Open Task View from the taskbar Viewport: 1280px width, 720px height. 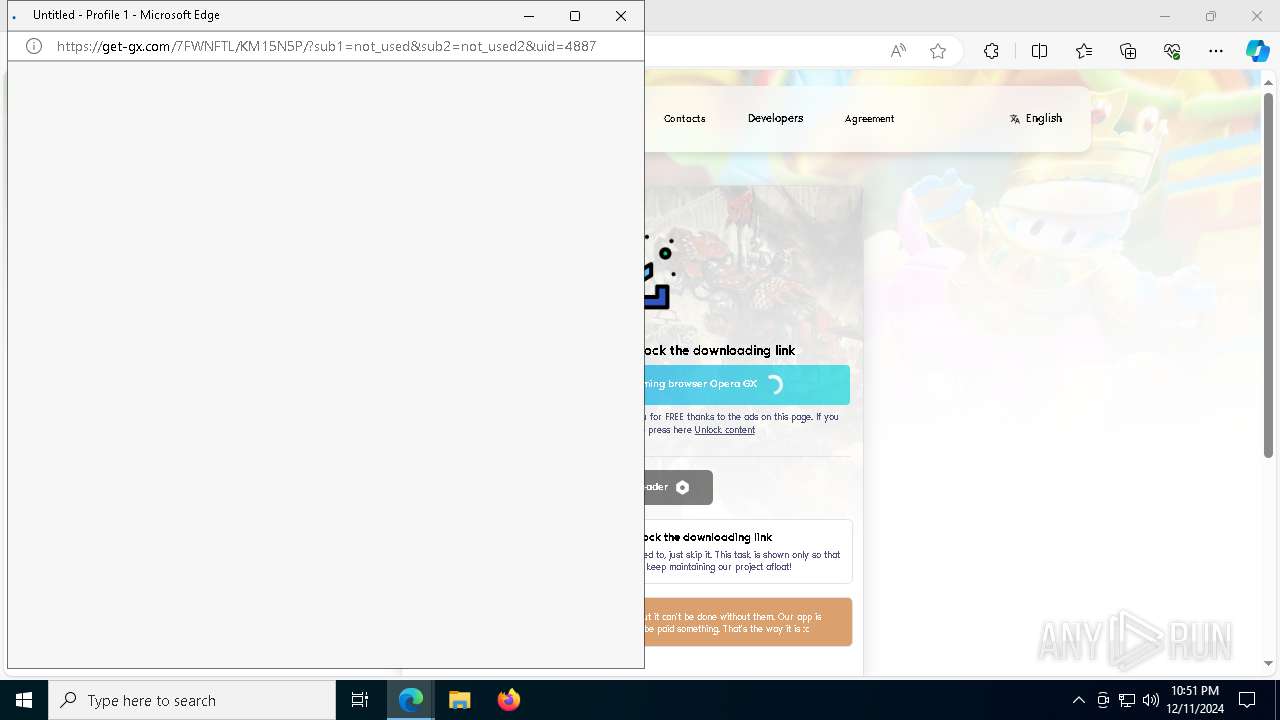[x=360, y=700]
